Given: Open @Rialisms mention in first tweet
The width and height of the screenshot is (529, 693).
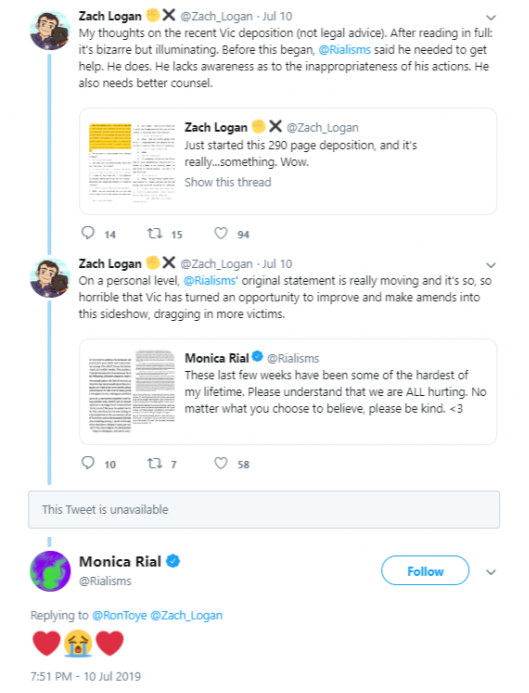Looking at the screenshot, I should click(x=345, y=50).
